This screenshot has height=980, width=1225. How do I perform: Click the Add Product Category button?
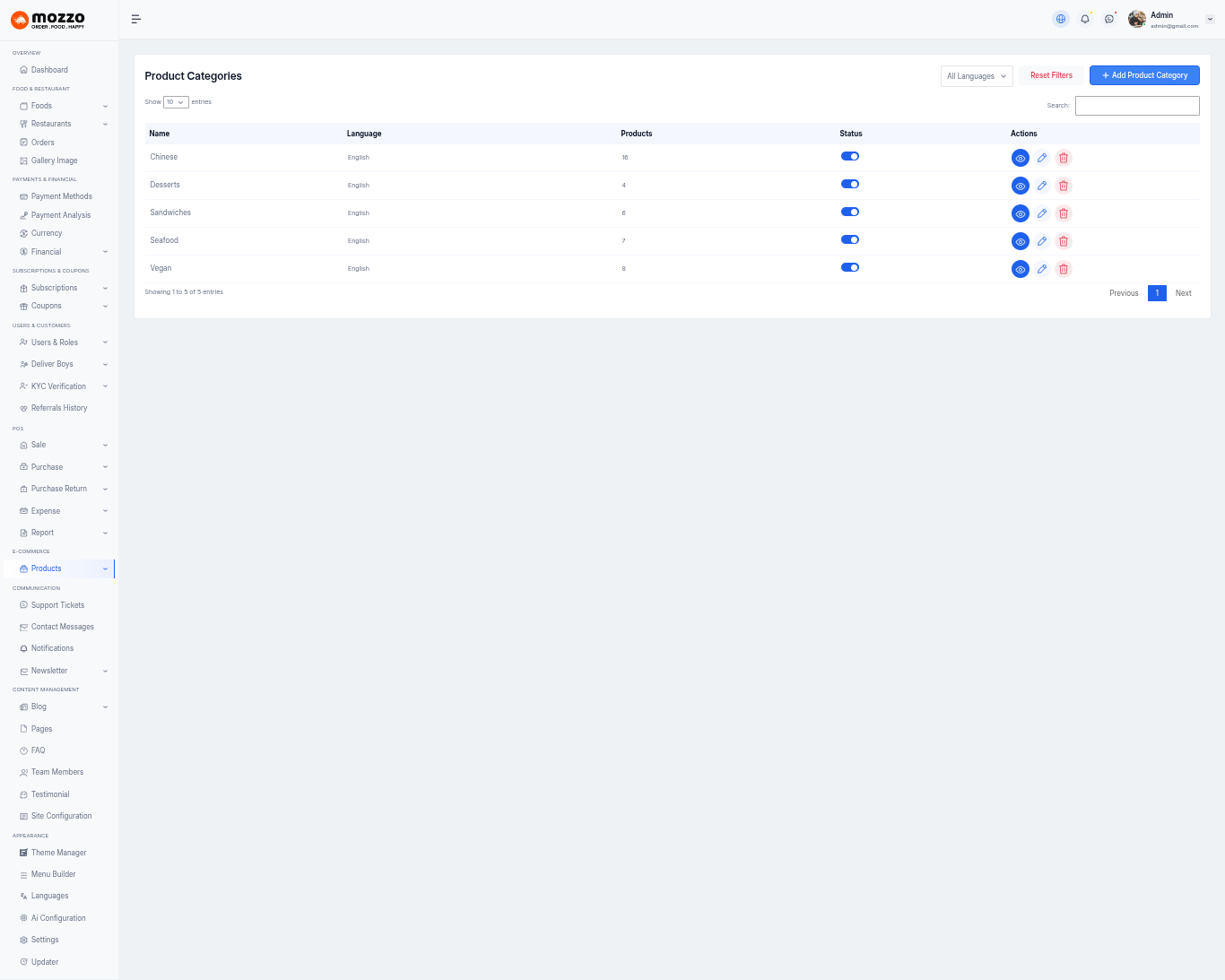tap(1144, 75)
